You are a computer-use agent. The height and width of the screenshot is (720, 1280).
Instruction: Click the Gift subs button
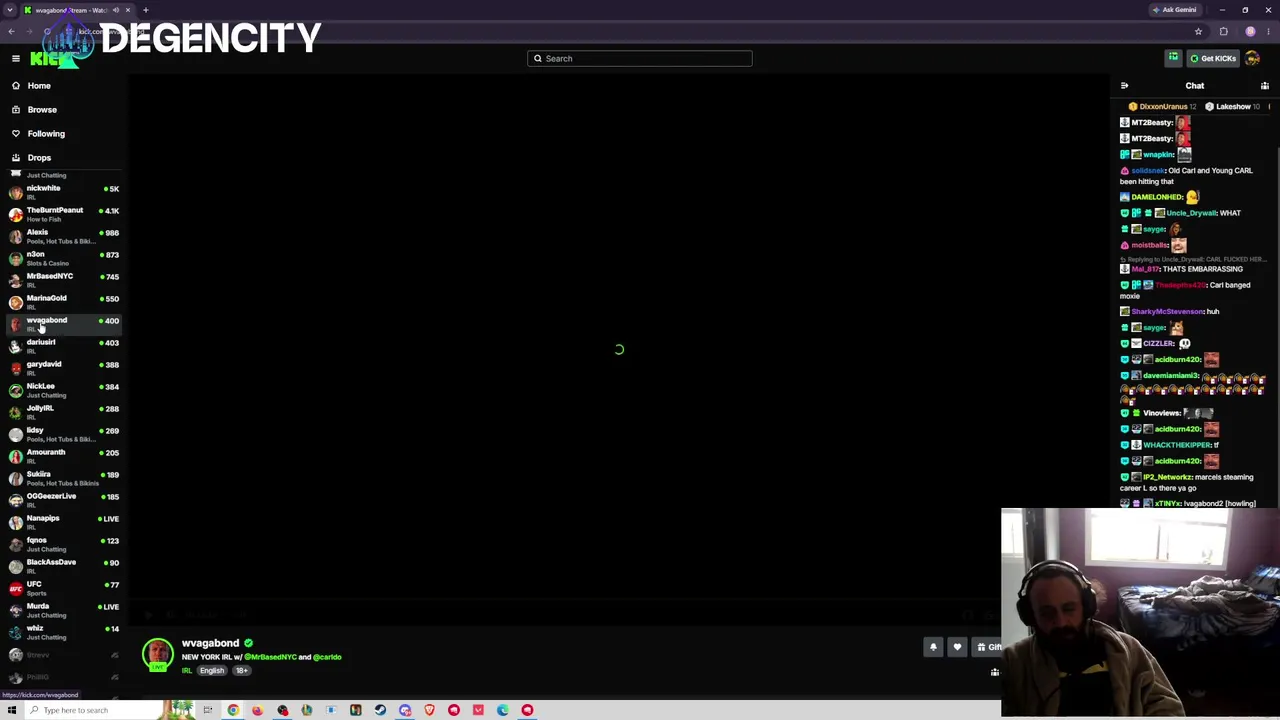click(988, 647)
